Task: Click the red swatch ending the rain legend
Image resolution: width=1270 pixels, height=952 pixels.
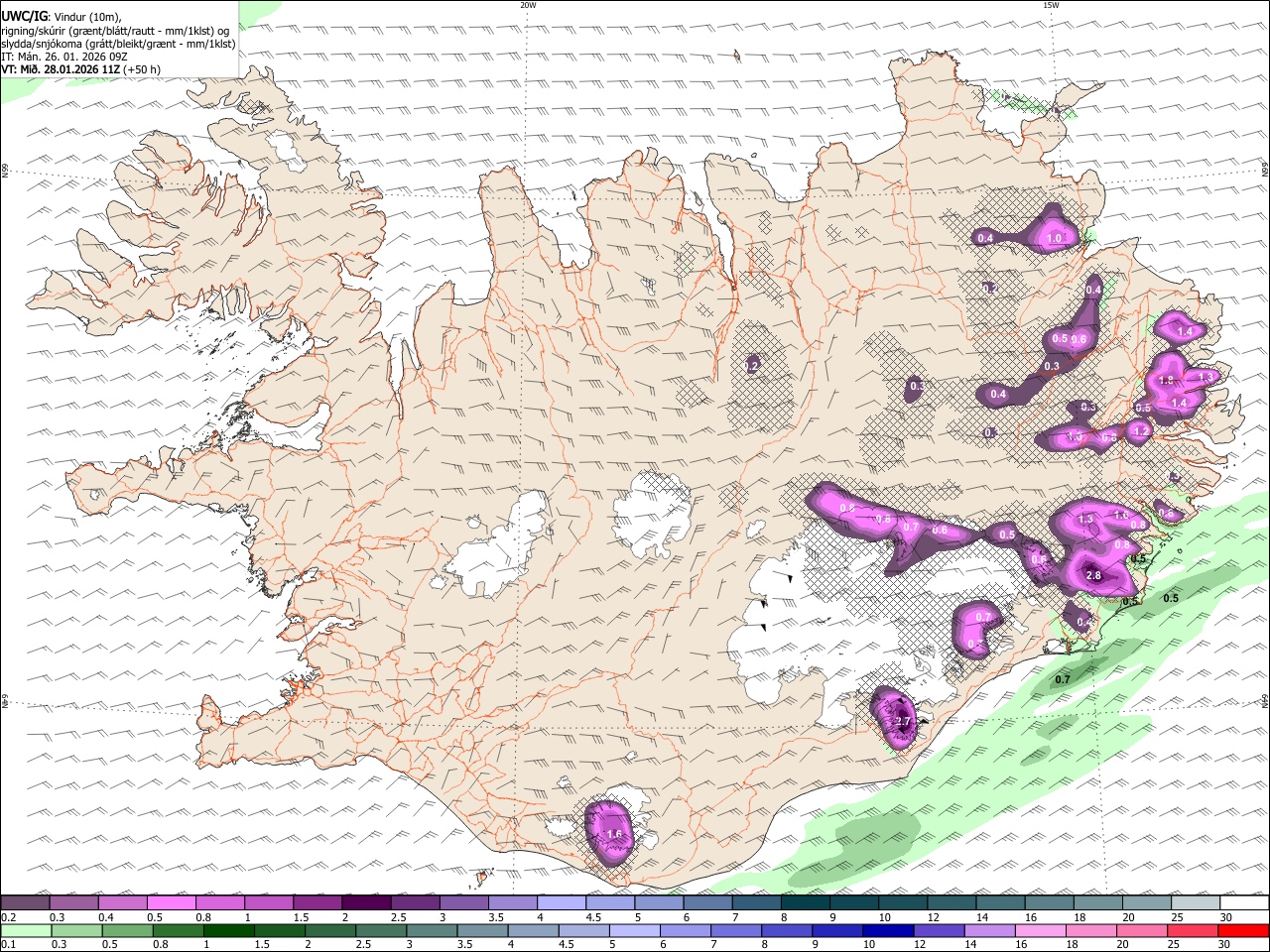Action: click(1244, 931)
